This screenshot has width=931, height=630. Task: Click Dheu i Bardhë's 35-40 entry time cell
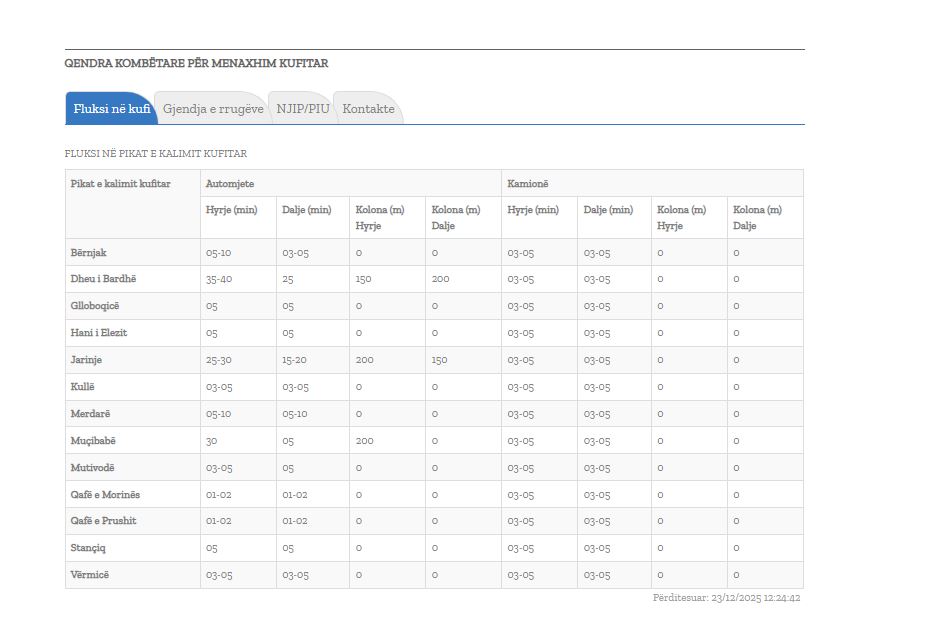218,279
